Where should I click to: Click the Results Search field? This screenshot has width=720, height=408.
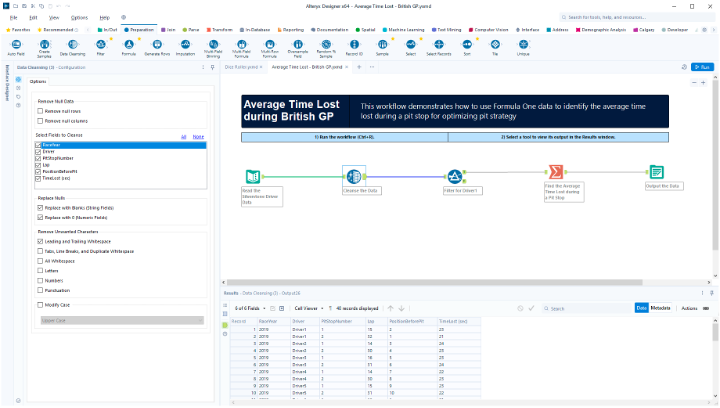pyautogui.click(x=587, y=308)
